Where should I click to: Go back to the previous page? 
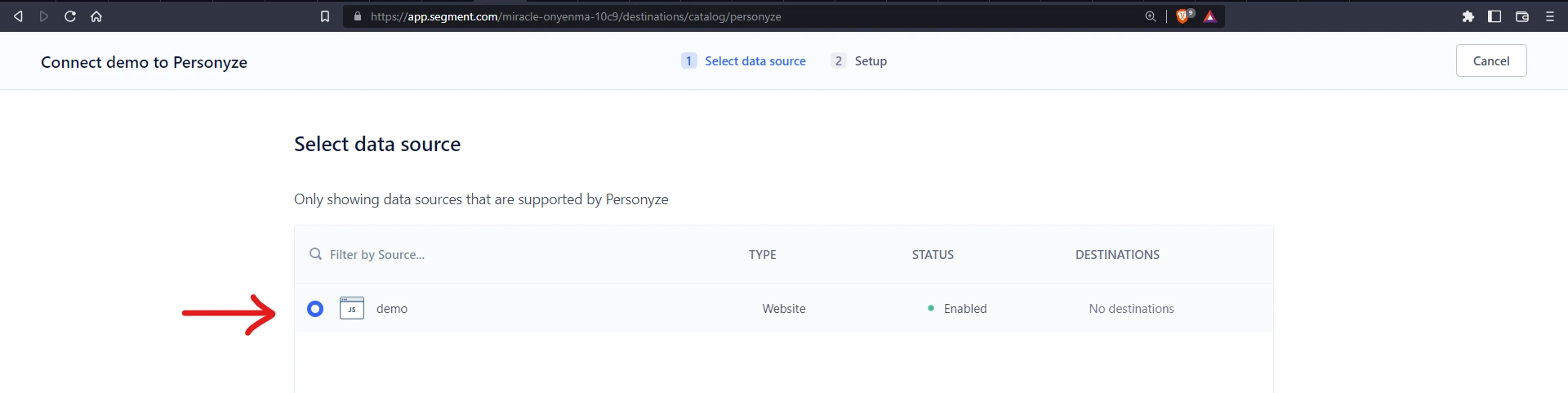[x=18, y=16]
